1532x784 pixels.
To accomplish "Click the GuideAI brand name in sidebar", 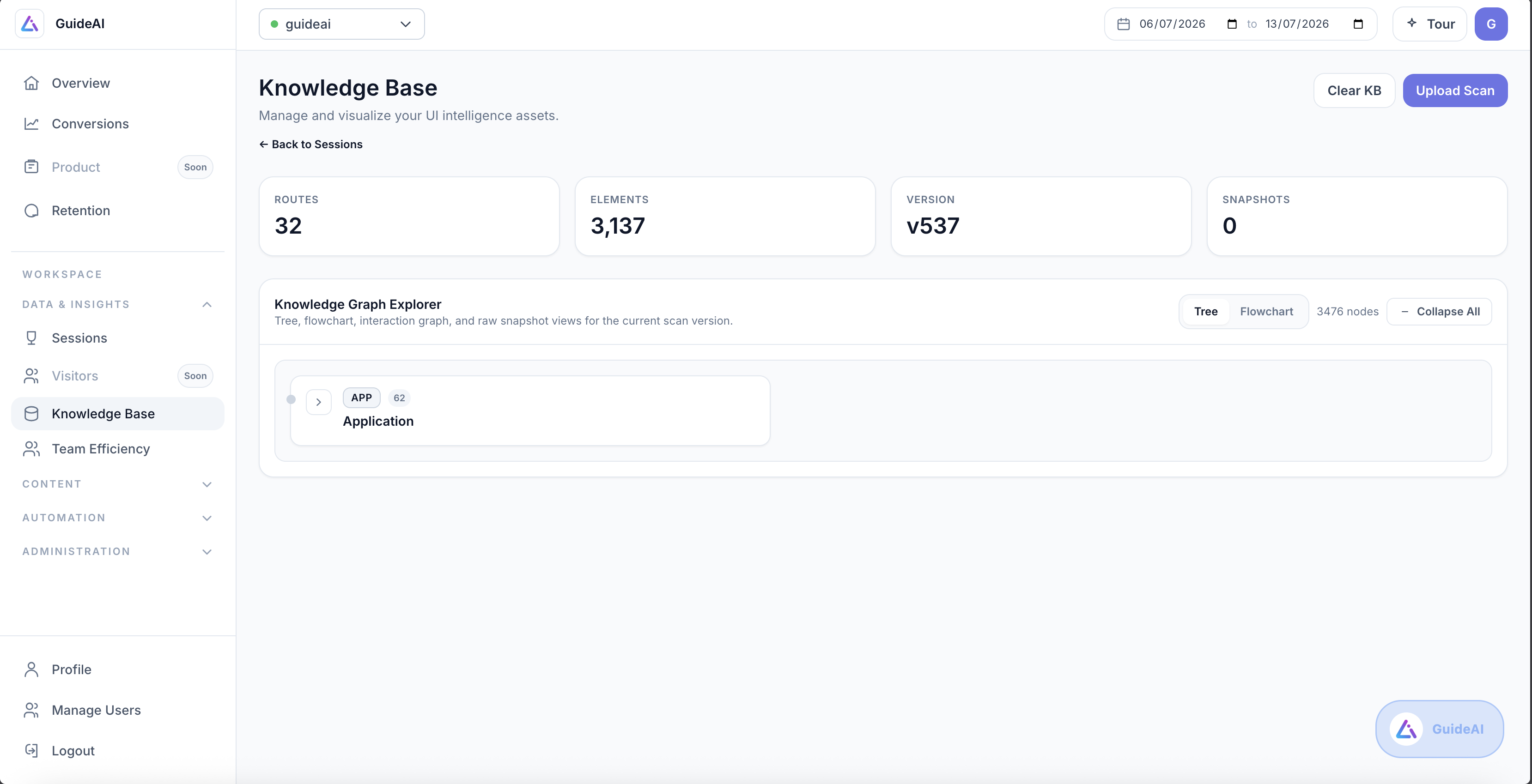I will click(79, 24).
